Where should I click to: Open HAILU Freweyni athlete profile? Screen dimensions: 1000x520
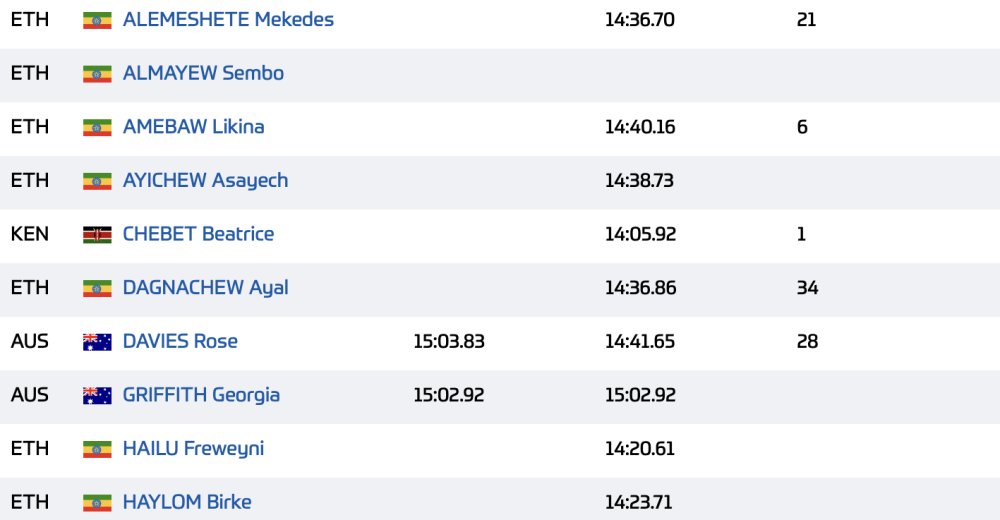point(193,449)
